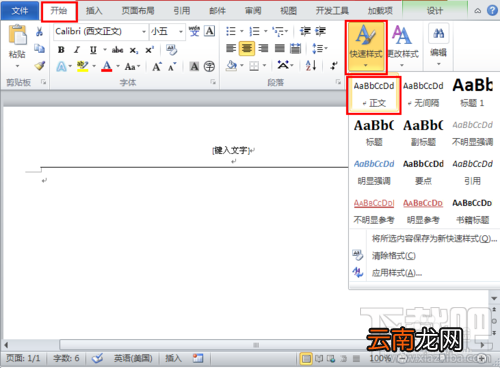
Task: Toggle Bold formatting
Action: point(61,50)
